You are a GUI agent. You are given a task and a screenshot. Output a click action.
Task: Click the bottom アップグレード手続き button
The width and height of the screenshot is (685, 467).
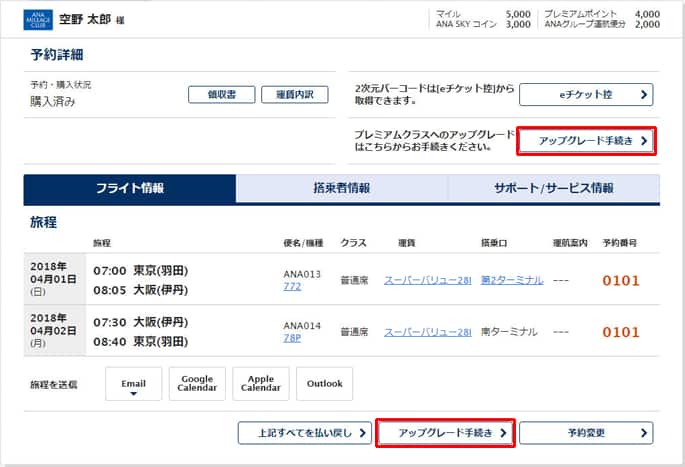445,433
